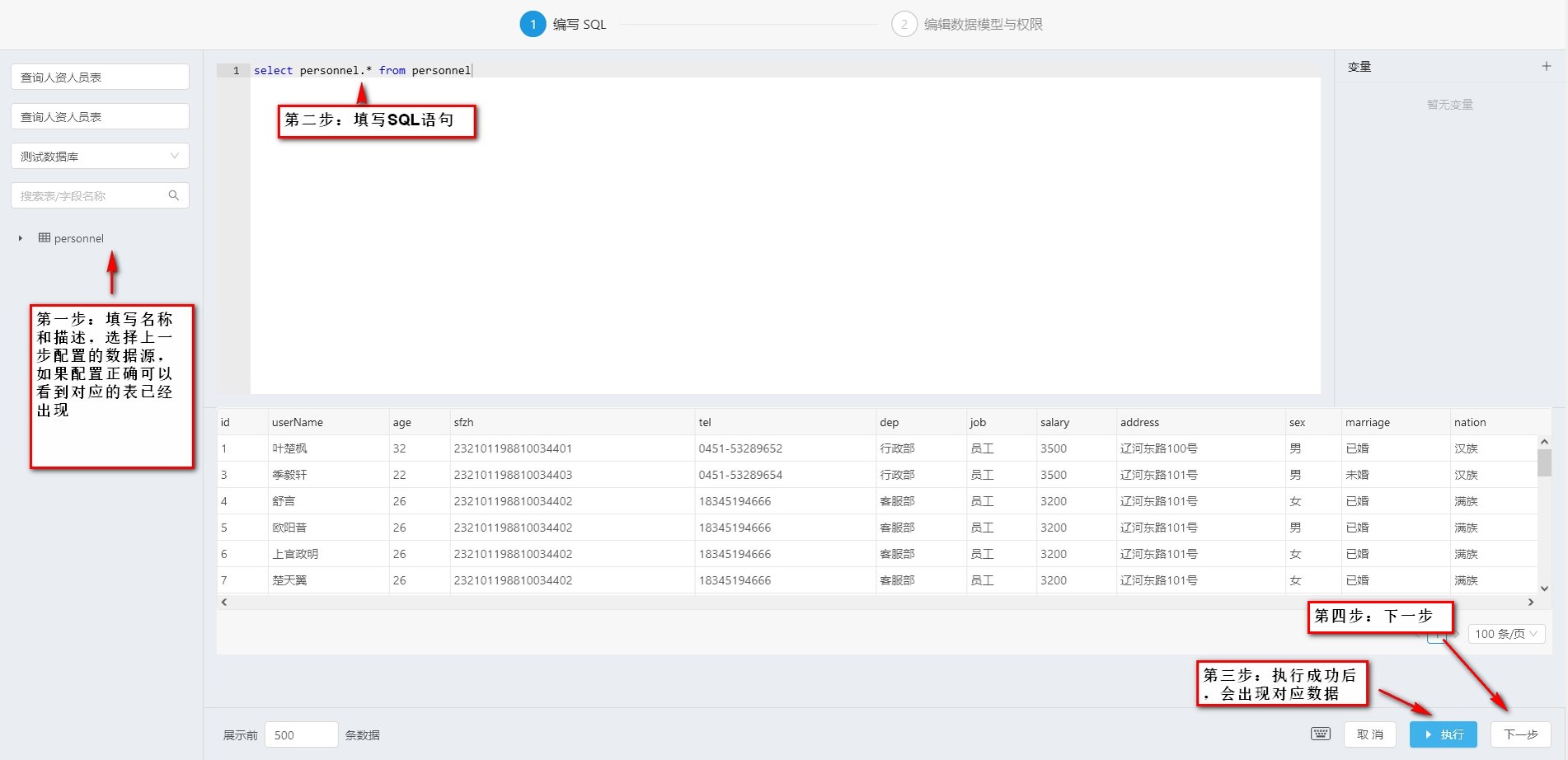Image resolution: width=1568 pixels, height=760 pixels.
Task: Expand the personnel table tree node
Action: (21, 238)
